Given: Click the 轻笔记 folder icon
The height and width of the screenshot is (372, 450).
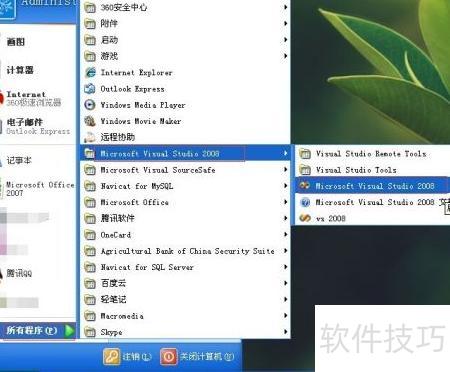Looking at the screenshot, I should 90,299.
